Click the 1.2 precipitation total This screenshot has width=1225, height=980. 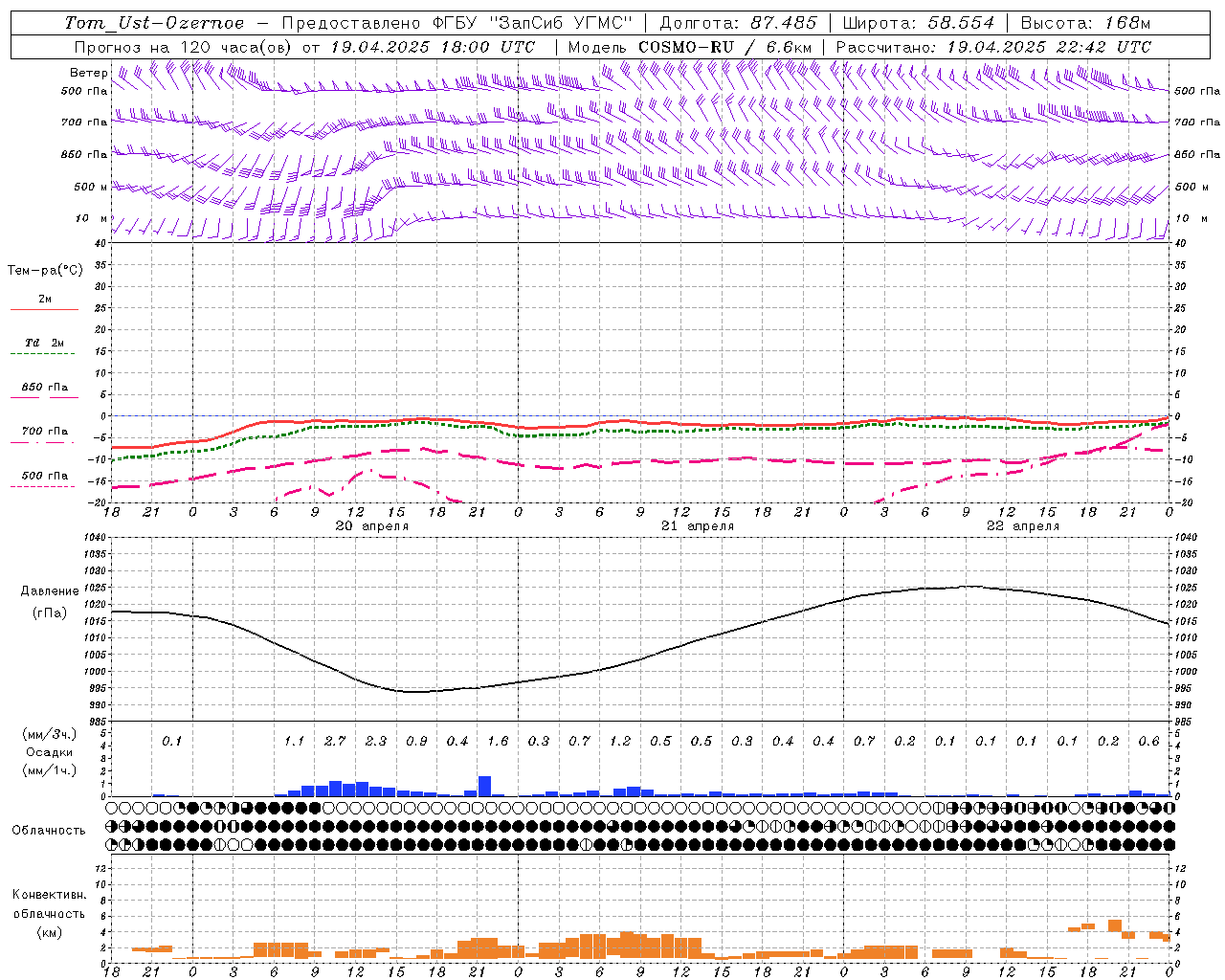[620, 742]
